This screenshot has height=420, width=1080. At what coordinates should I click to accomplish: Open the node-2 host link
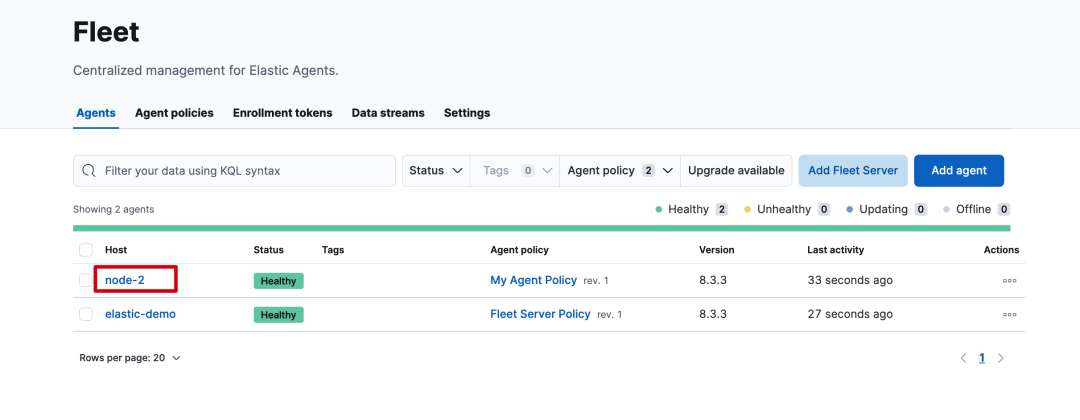click(125, 281)
